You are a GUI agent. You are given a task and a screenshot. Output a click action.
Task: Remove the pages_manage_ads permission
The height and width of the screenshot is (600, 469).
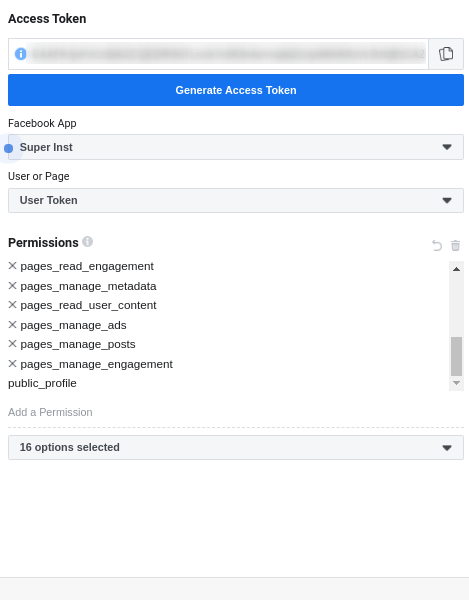tap(13, 324)
